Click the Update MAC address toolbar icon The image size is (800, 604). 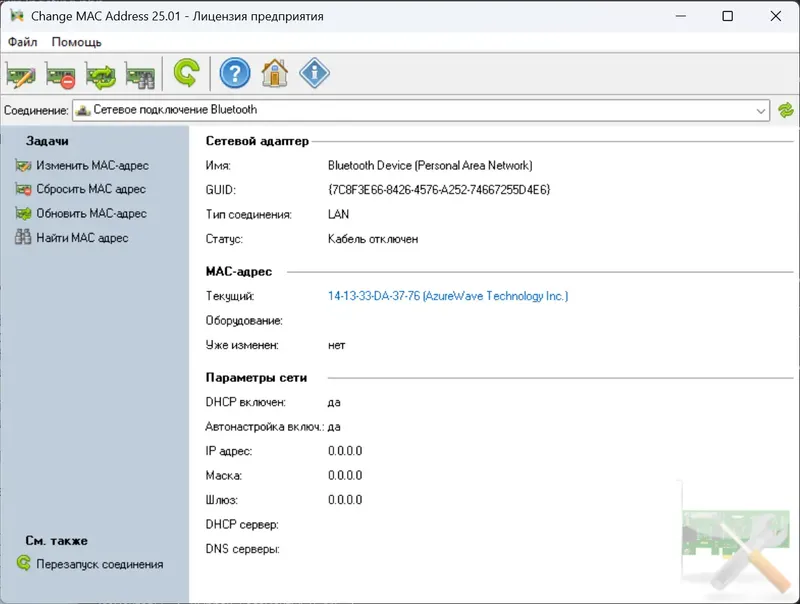point(99,74)
